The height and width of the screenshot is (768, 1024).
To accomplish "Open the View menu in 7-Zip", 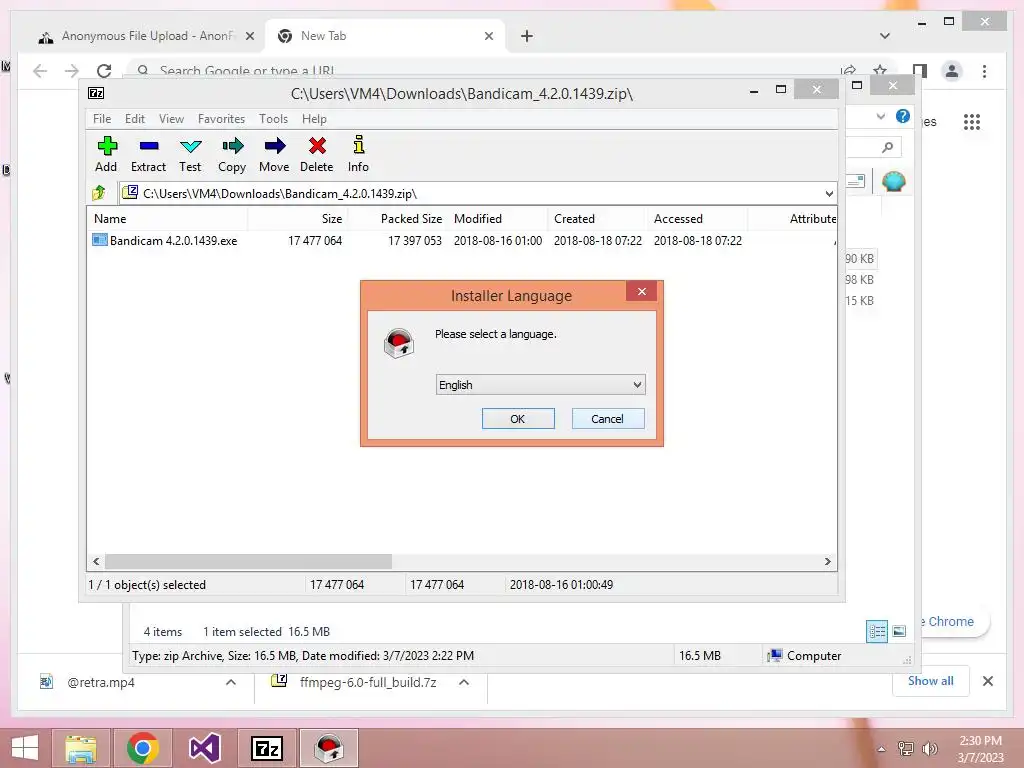I will coord(171,119).
